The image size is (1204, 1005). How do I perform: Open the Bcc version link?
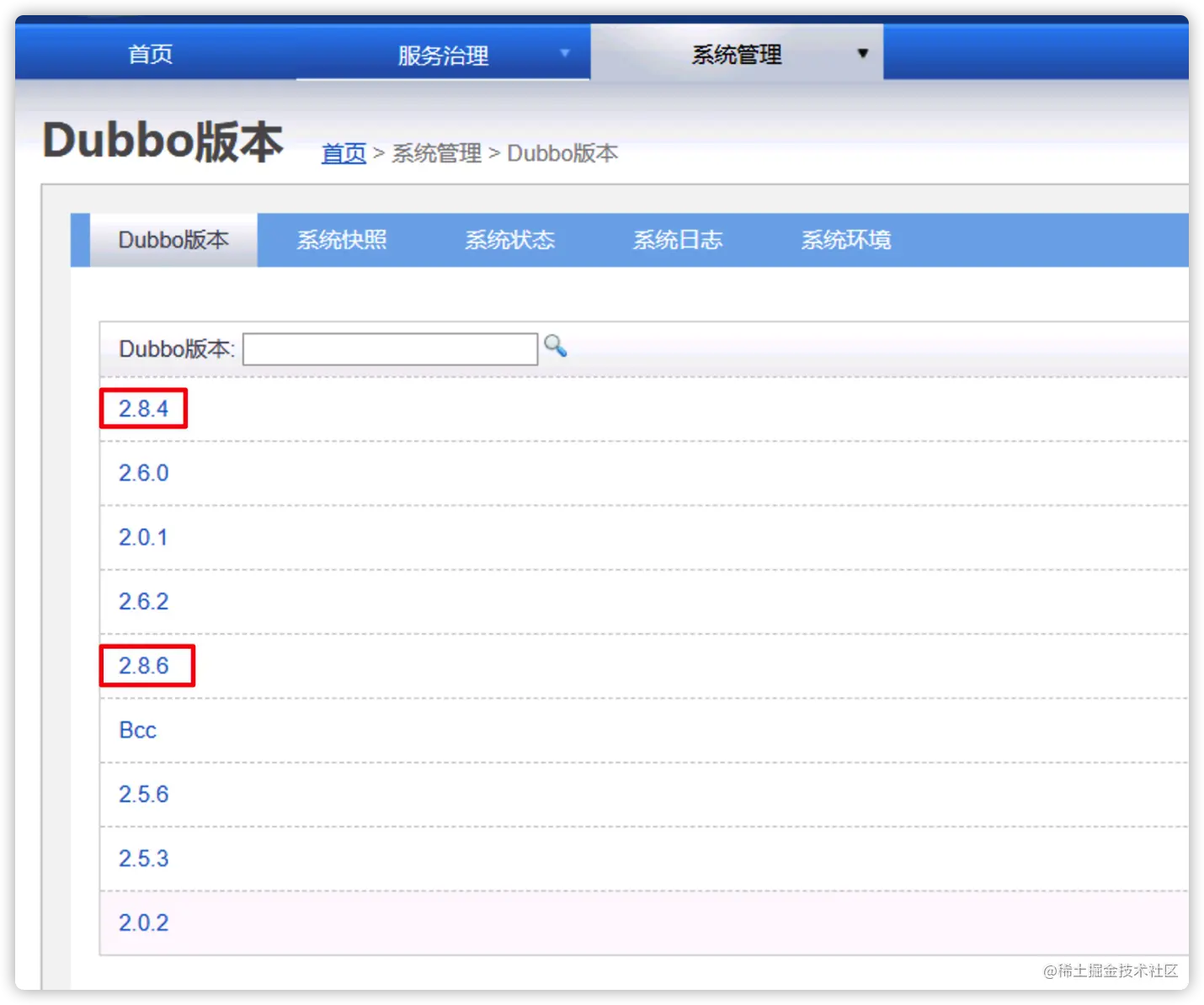tap(138, 730)
